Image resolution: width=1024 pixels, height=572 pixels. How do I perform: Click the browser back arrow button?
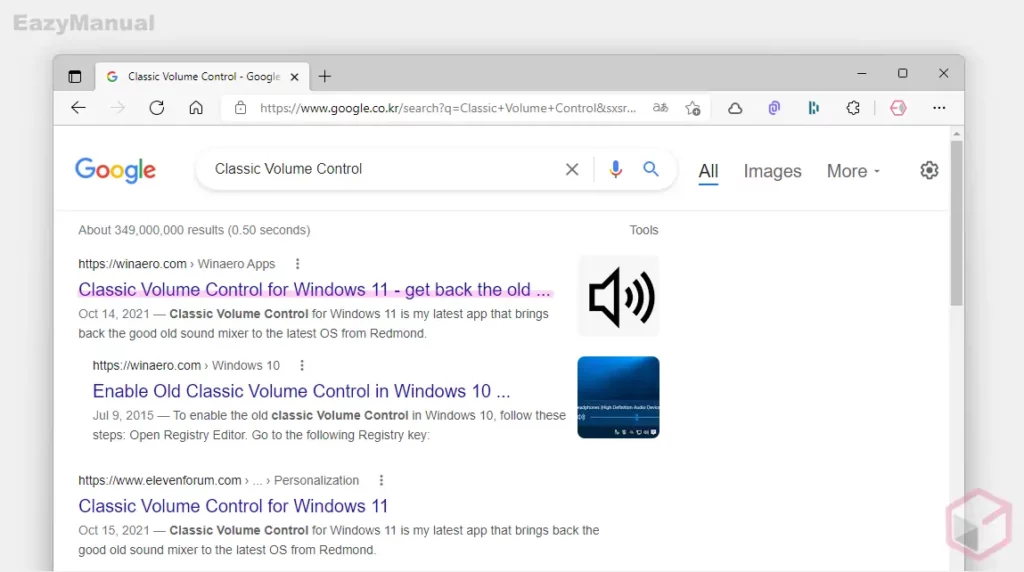click(79, 108)
